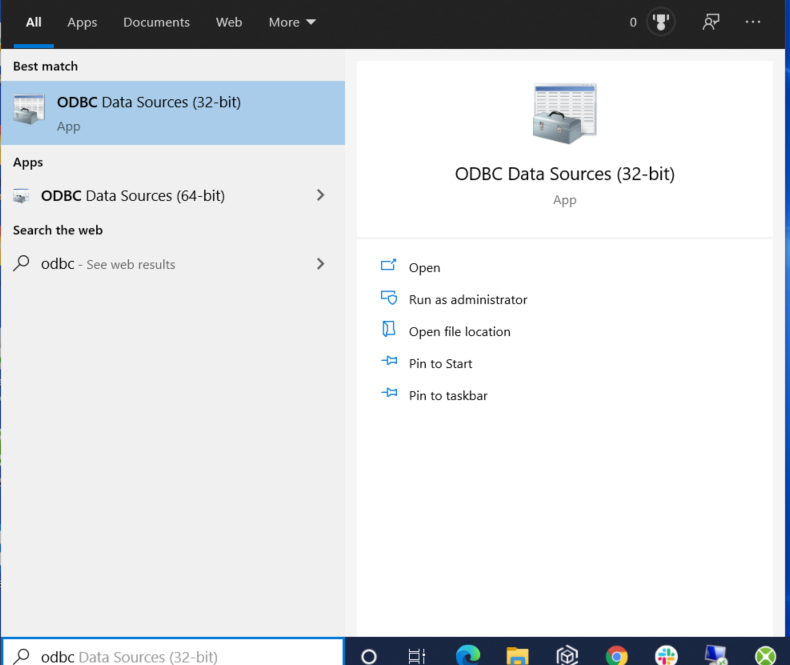Switch to the Documents tab

click(156, 22)
